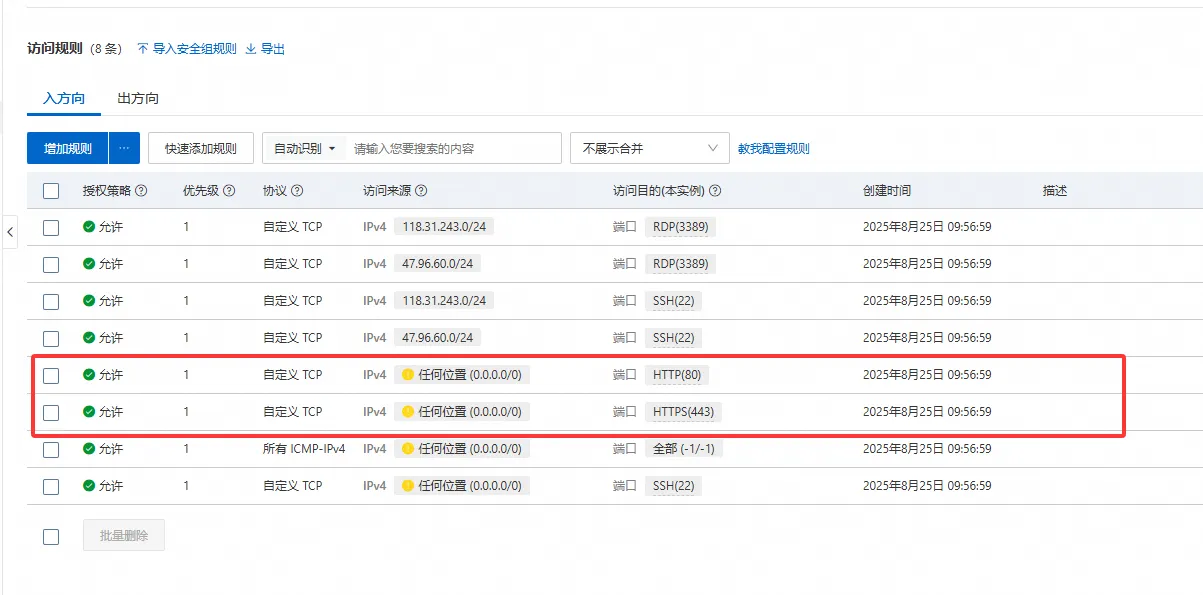Open the 自动识别 search type dropdown

click(304, 148)
